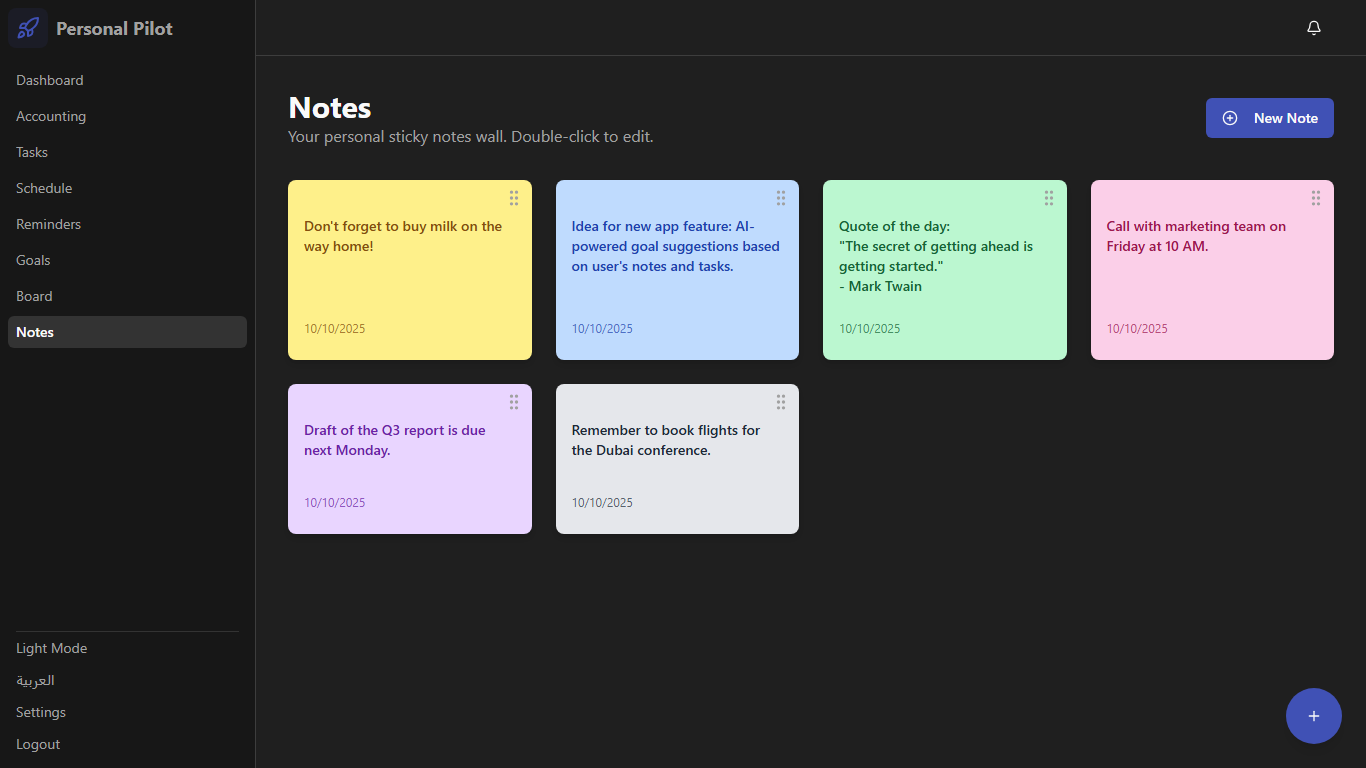The width and height of the screenshot is (1366, 768).
Task: Click the floating plus button
Action: 1313,716
